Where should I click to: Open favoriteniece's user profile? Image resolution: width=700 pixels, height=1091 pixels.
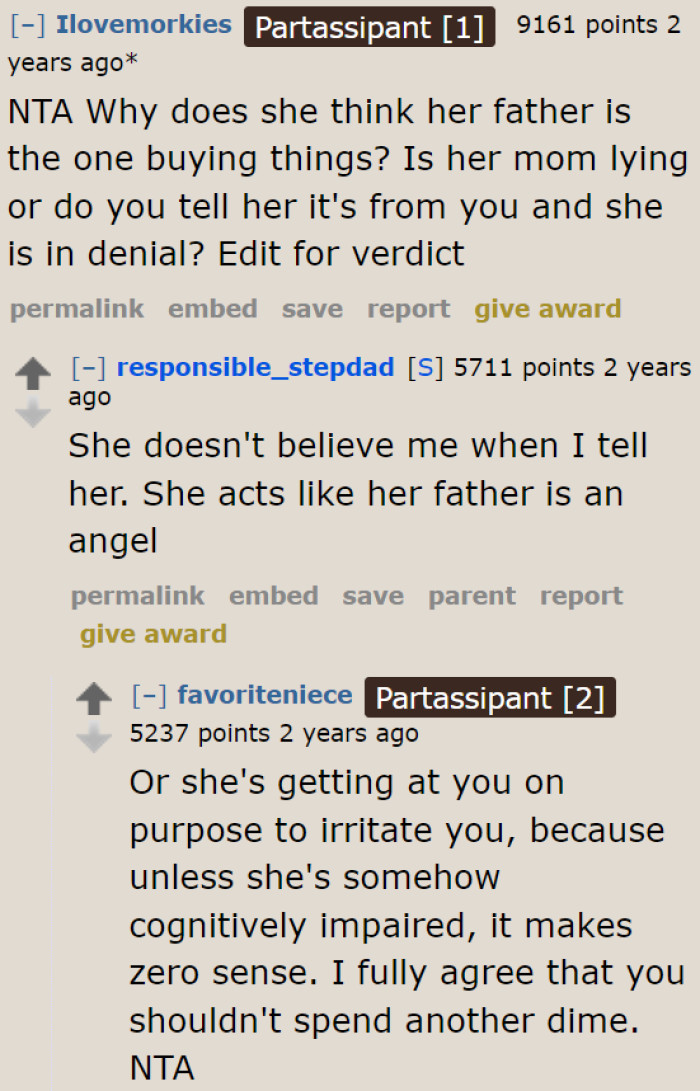click(x=265, y=695)
